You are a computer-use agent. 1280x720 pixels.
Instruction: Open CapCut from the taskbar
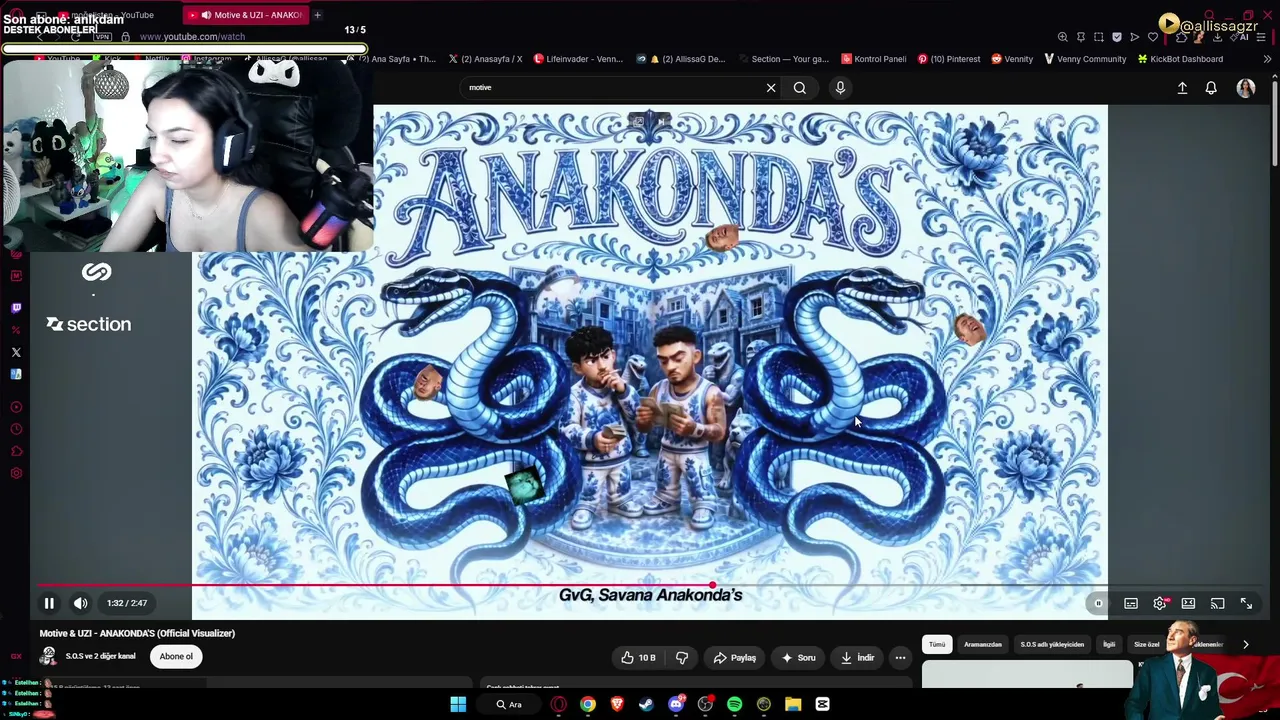[x=823, y=704]
